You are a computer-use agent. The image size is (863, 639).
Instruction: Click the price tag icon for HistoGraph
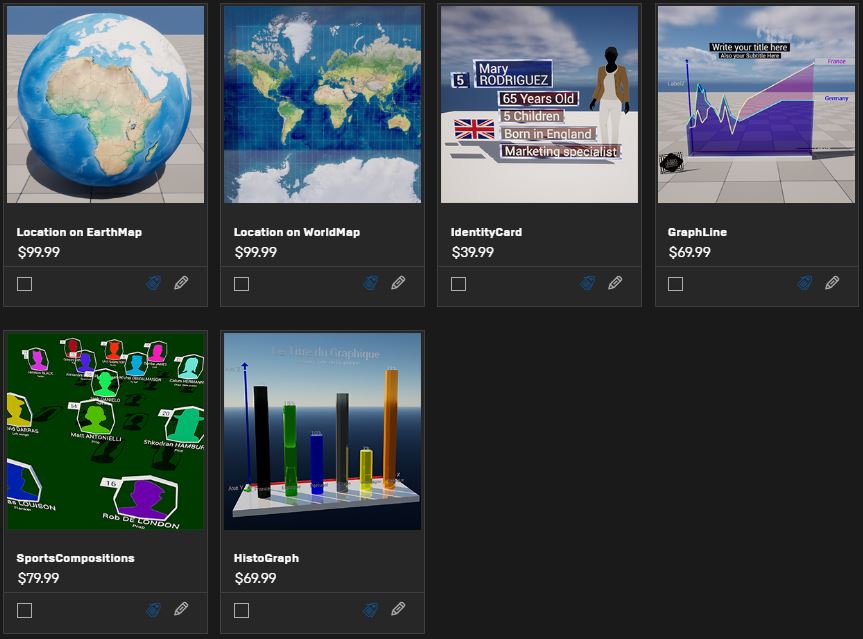click(371, 609)
